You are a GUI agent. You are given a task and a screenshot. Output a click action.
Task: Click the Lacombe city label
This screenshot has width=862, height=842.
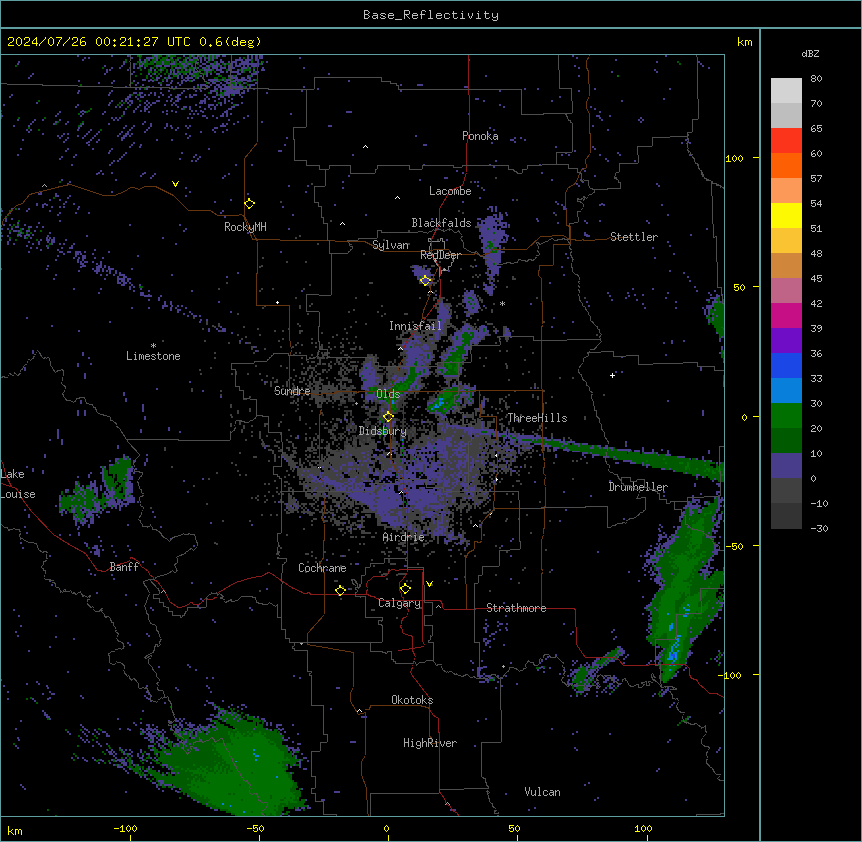(x=450, y=191)
